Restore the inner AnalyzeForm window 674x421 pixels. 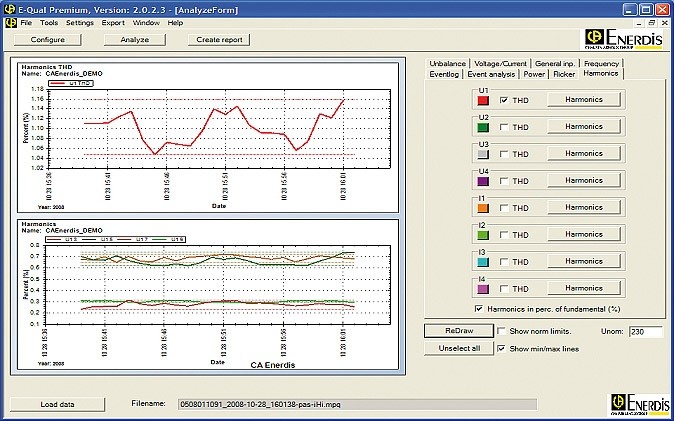pos(652,23)
